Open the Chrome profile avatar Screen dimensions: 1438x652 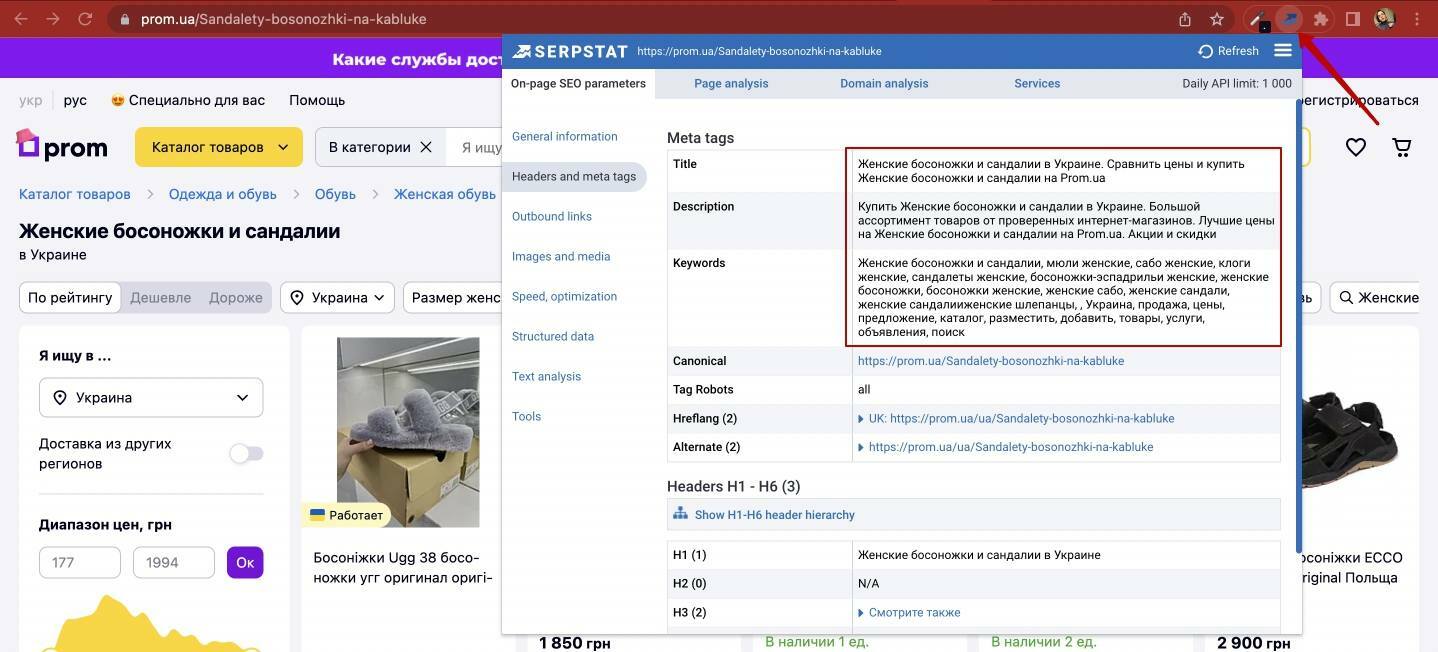pos(1385,19)
